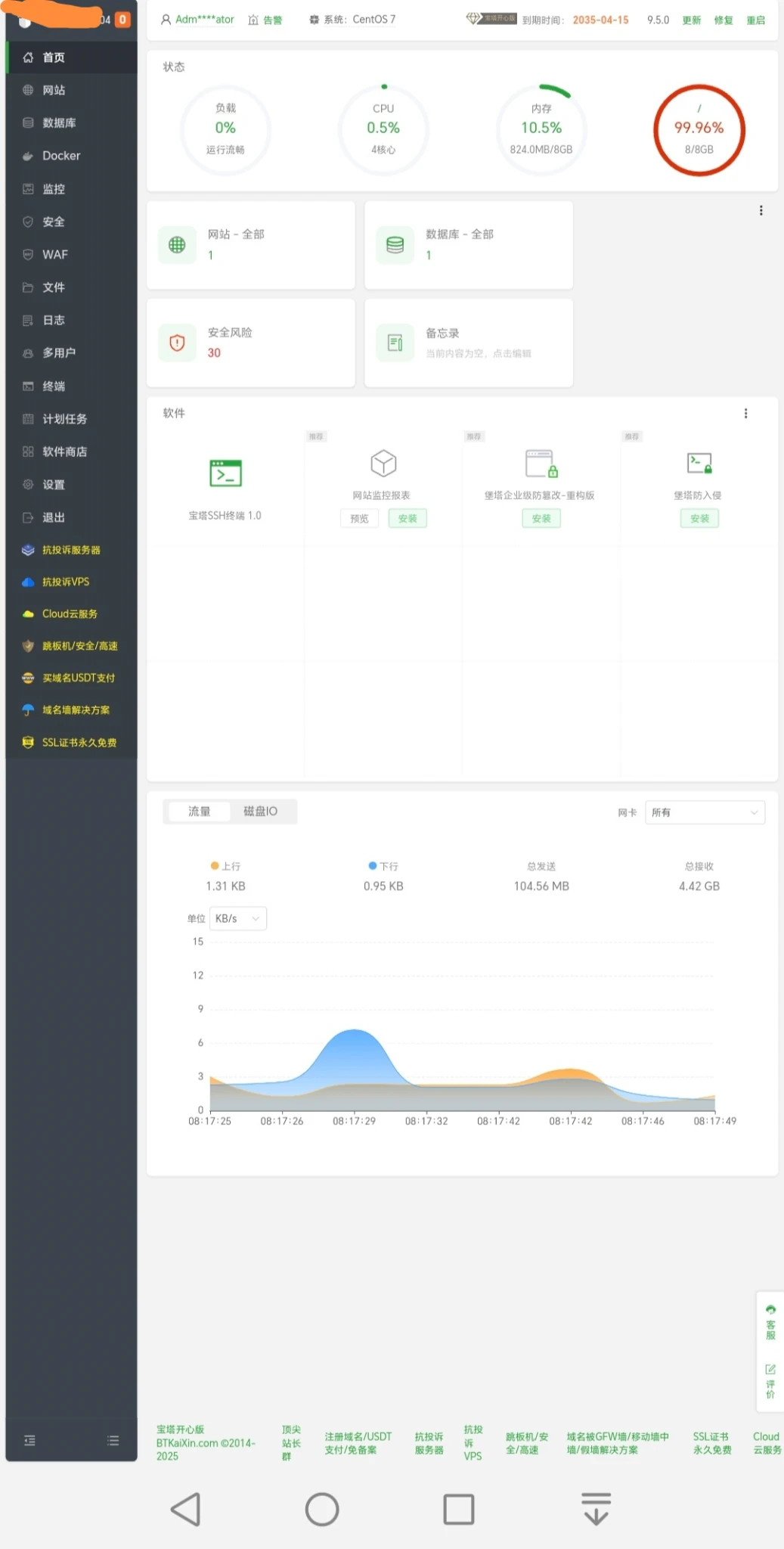Click the 备忘录 memo icon
This screenshot has width=784, height=1549.
tap(395, 343)
